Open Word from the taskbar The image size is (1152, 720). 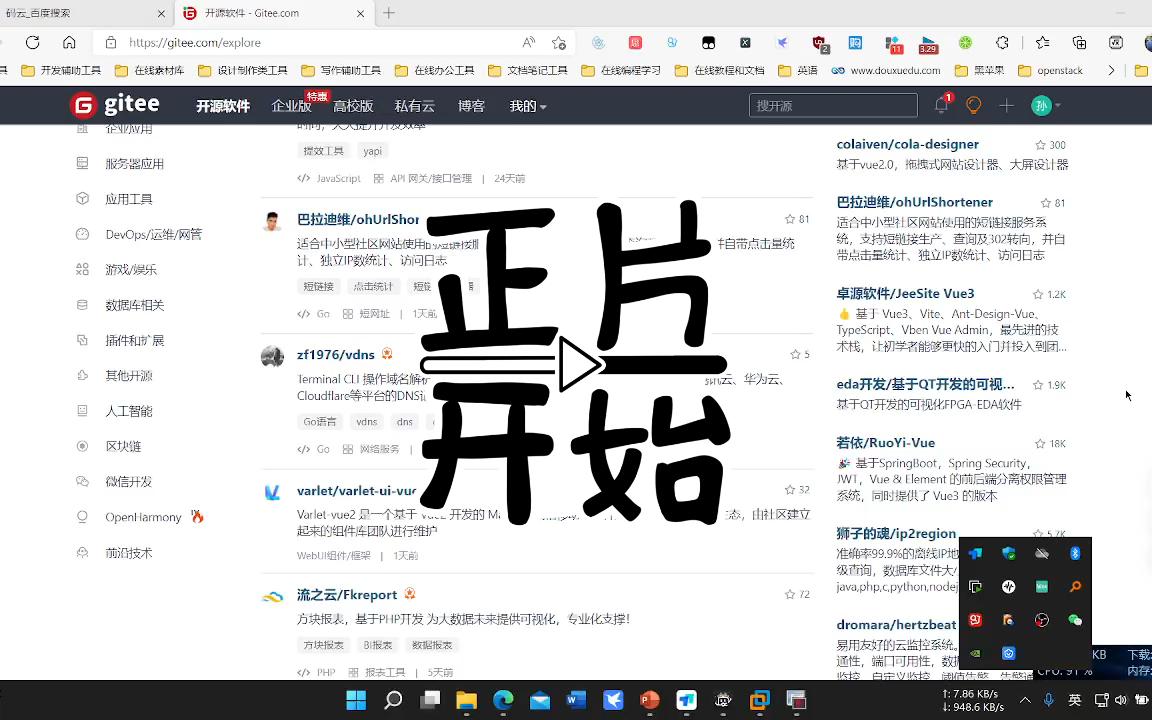tap(577, 699)
